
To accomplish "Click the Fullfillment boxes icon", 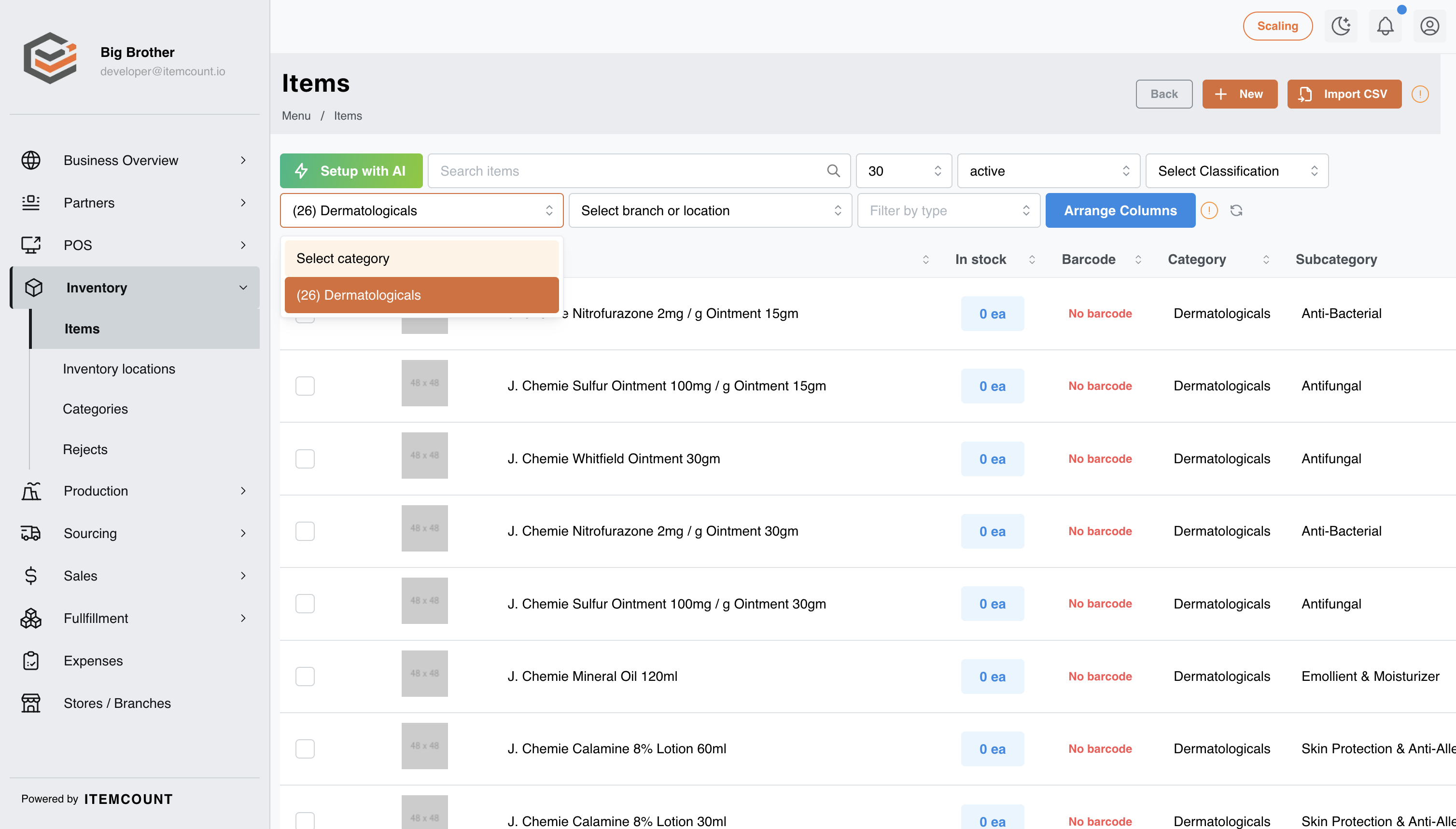I will pos(31,618).
